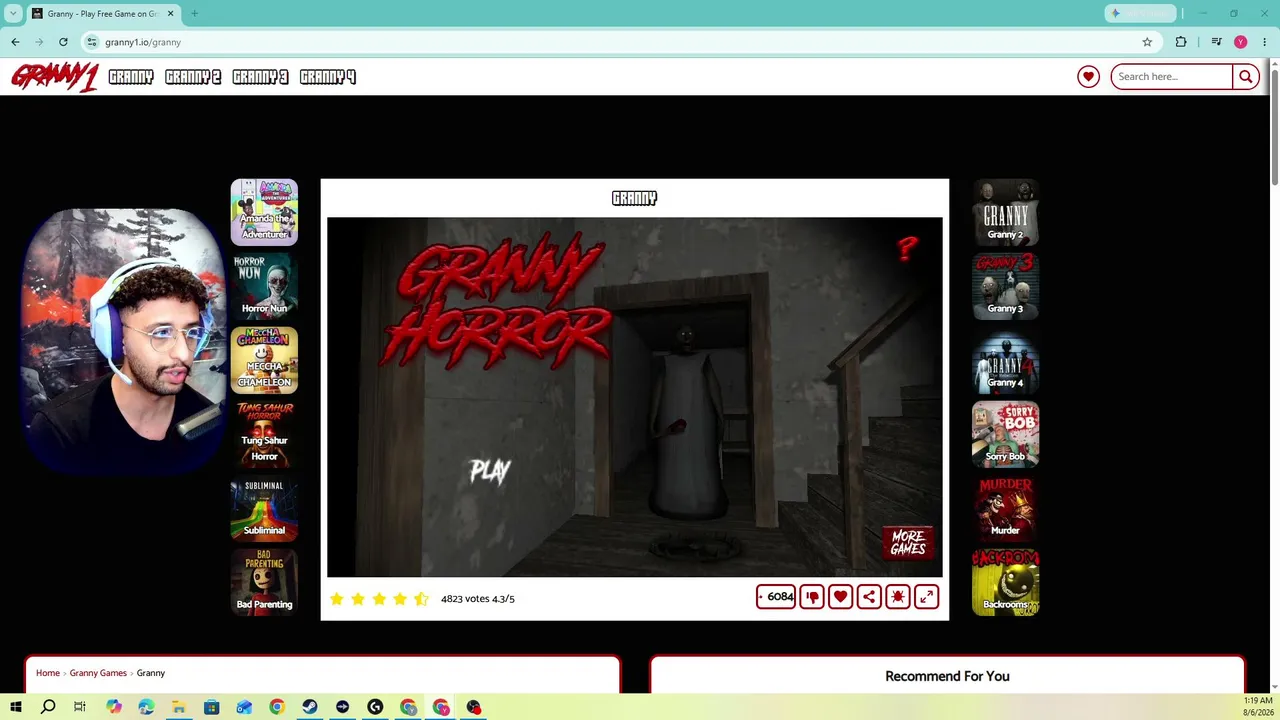Open the Chrome profile avatar
The height and width of the screenshot is (720, 1280).
coord(1241,42)
